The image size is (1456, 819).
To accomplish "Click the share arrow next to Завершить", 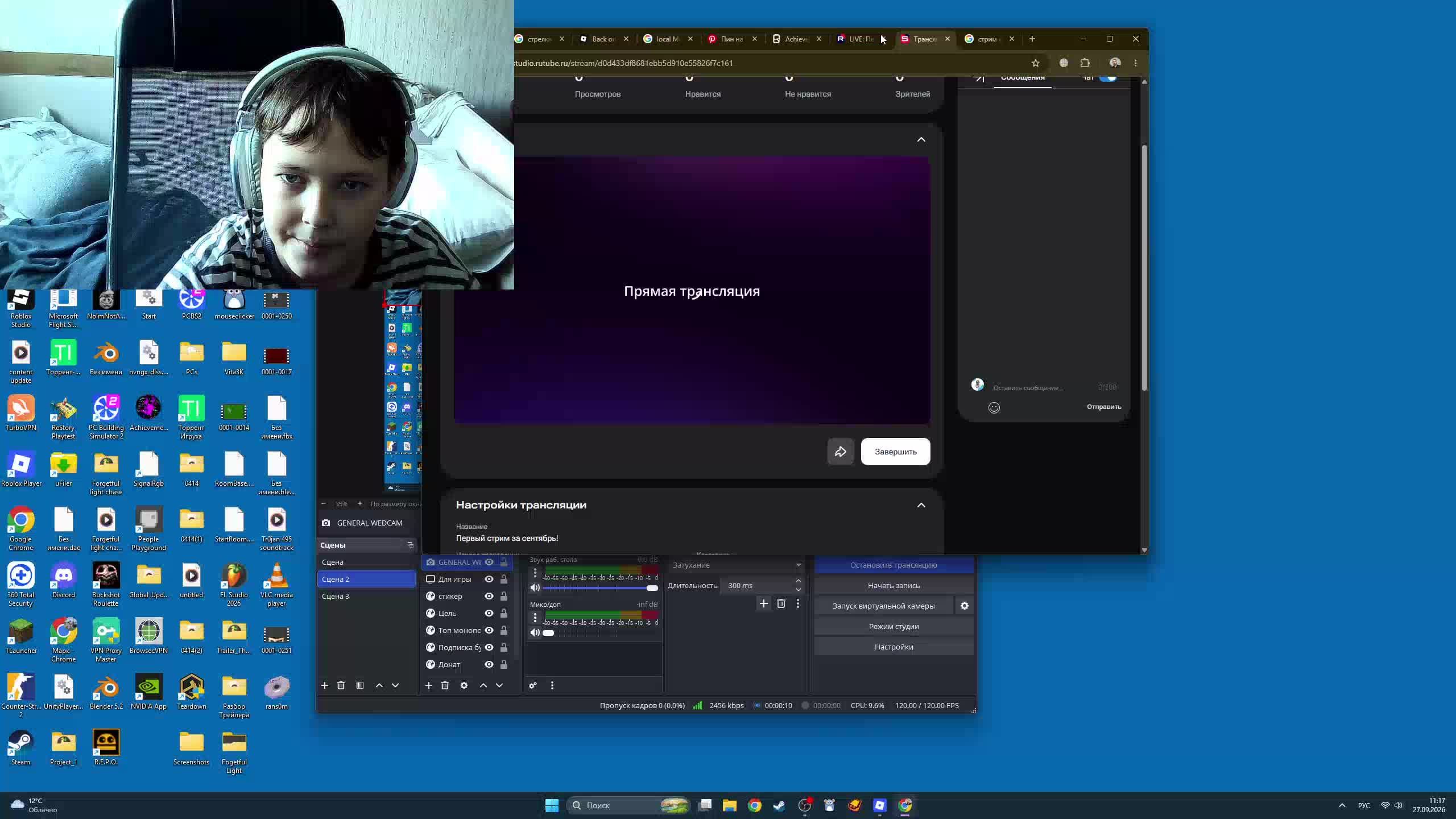I will (841, 452).
